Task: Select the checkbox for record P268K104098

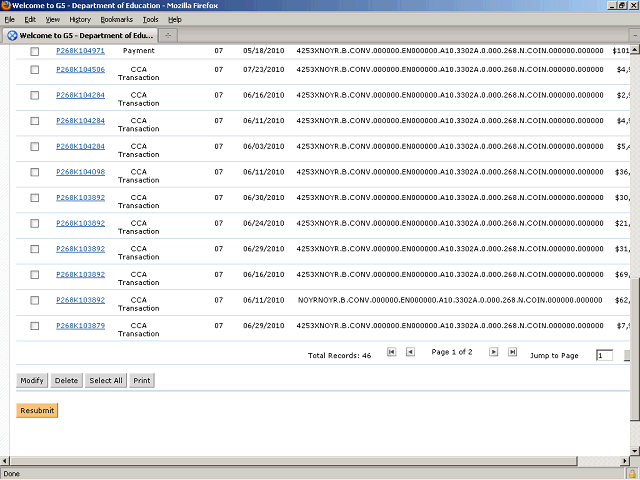Action: click(x=35, y=172)
